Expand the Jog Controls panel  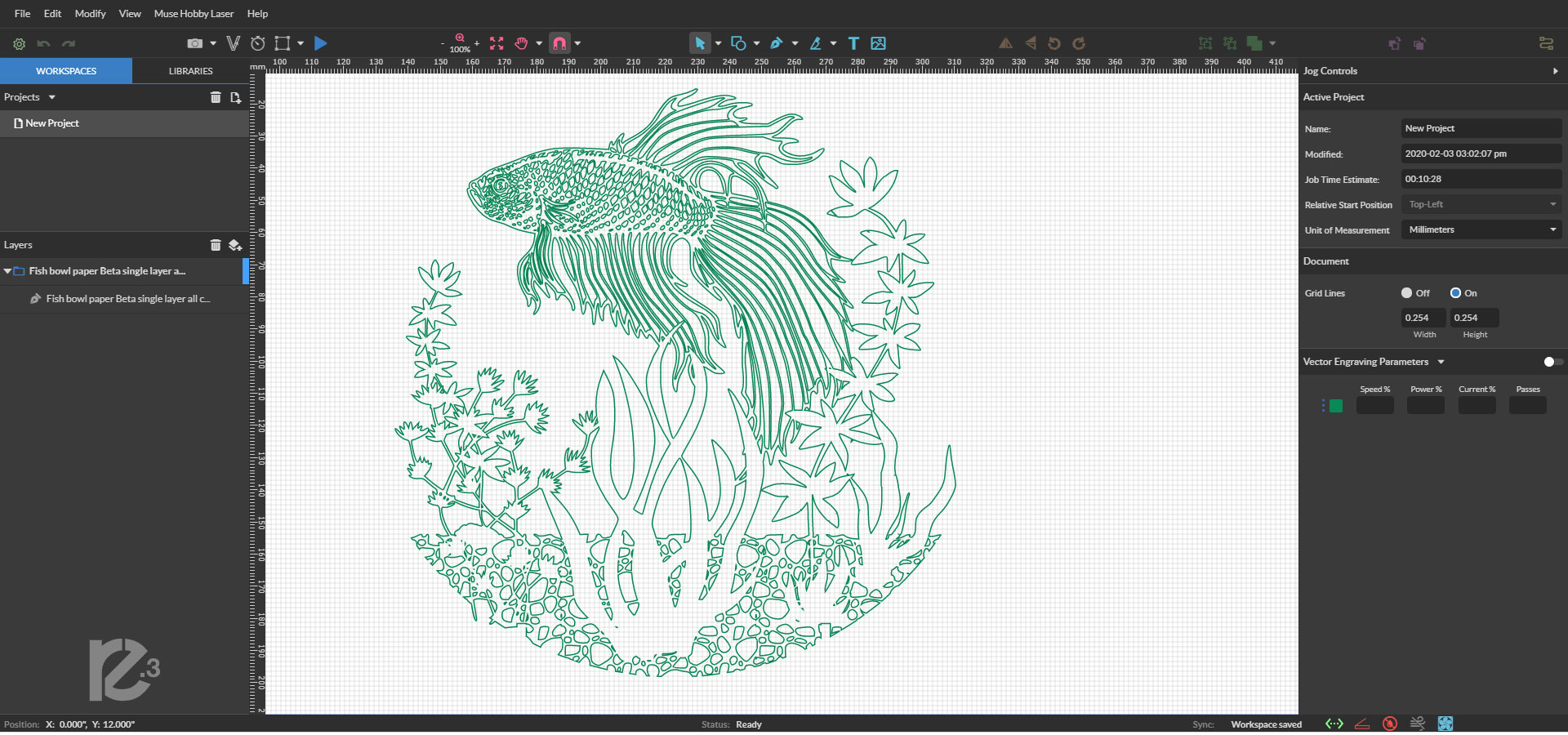click(x=1555, y=71)
